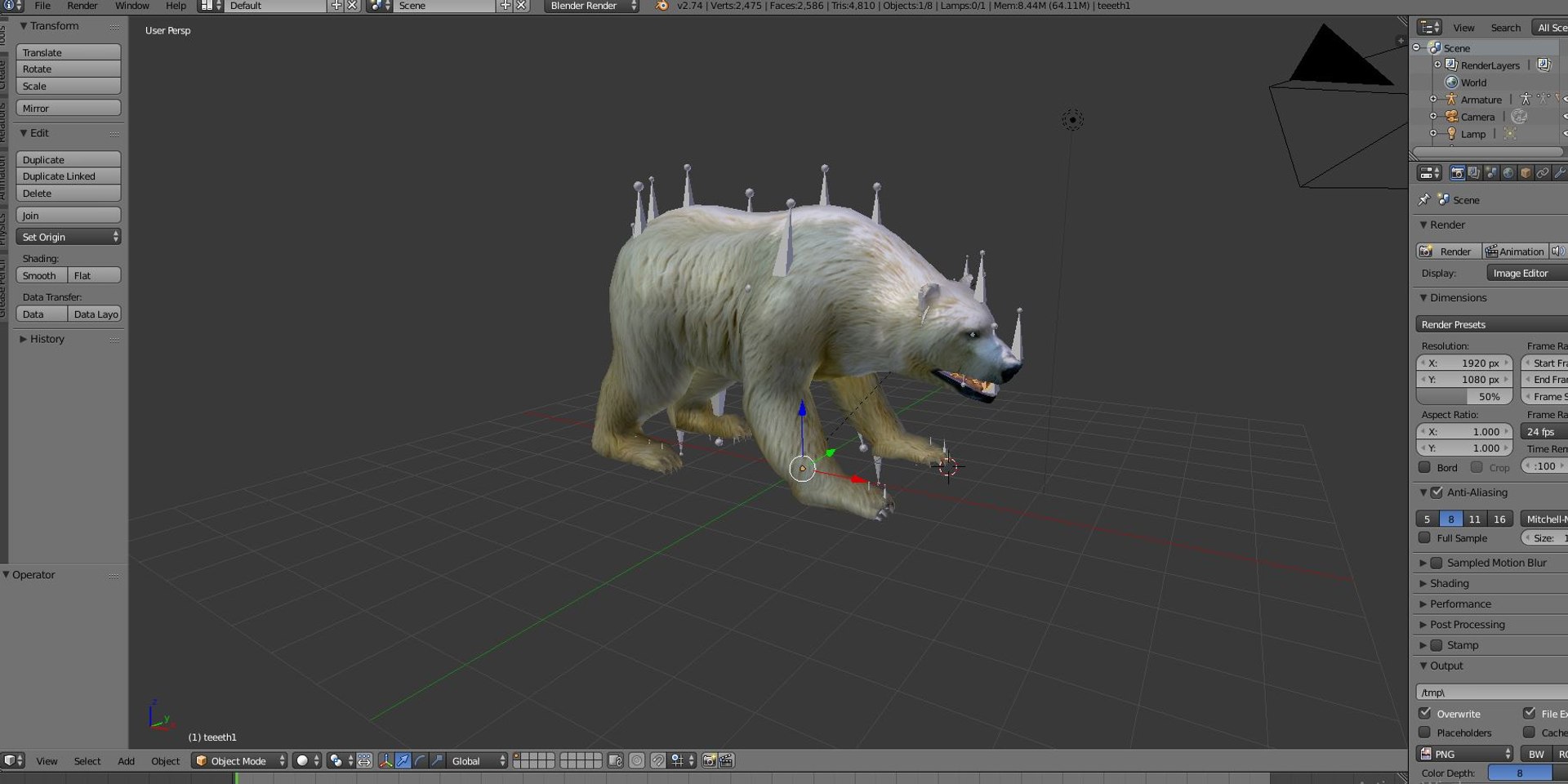Screen dimensions: 1568x784
Task: Open the Modifiers properties tab (wrench icon)
Action: click(1560, 173)
